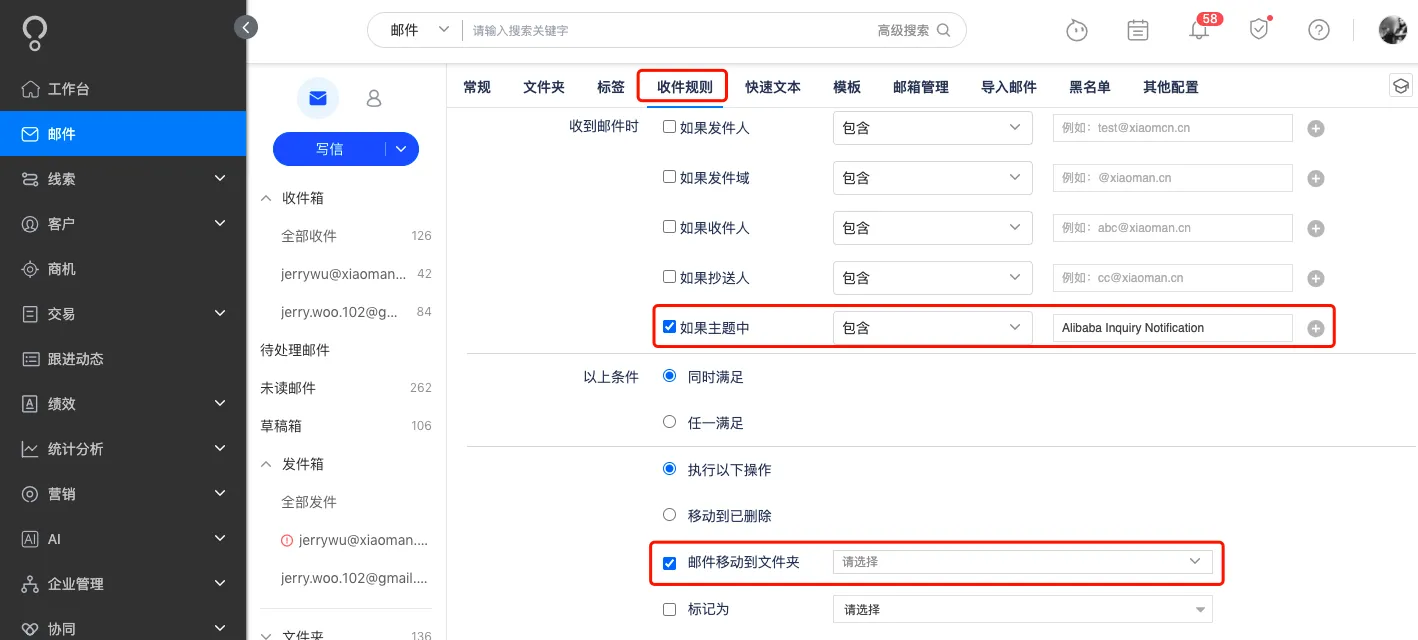Check the 标记为 checkbox
This screenshot has width=1418, height=640.
(x=670, y=609)
